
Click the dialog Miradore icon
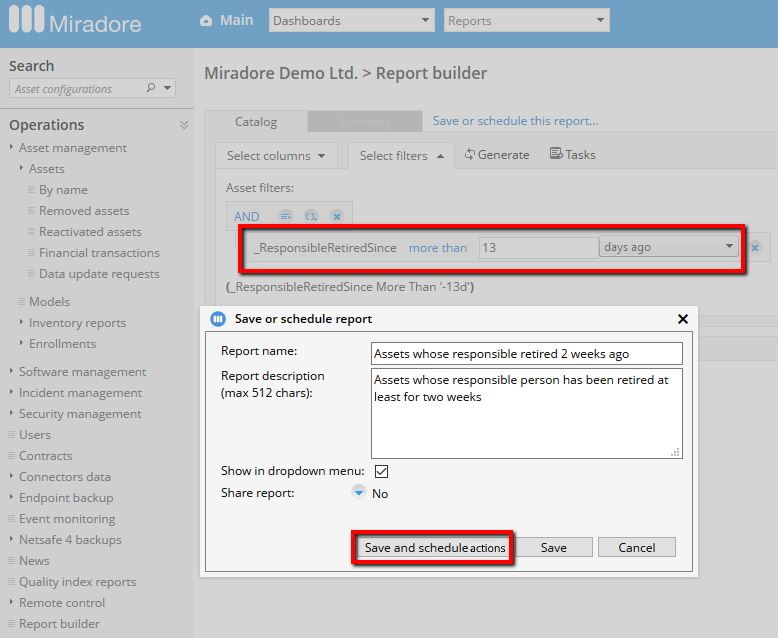click(x=218, y=319)
